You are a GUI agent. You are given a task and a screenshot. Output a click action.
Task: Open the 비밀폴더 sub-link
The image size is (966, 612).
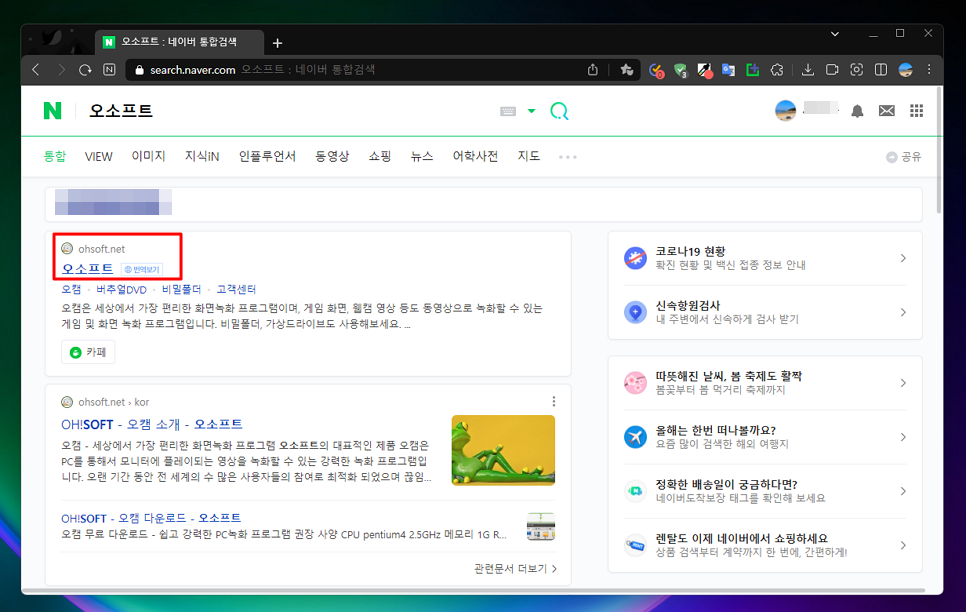coord(182,289)
